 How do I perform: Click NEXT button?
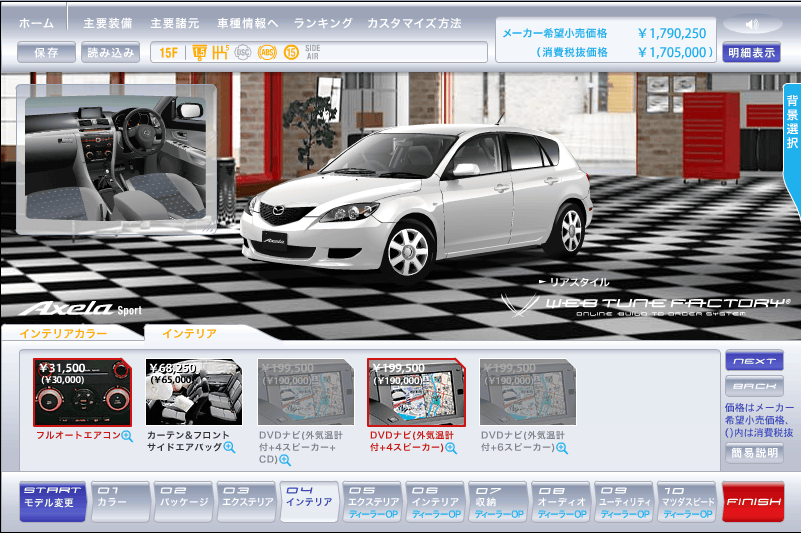pos(755,361)
